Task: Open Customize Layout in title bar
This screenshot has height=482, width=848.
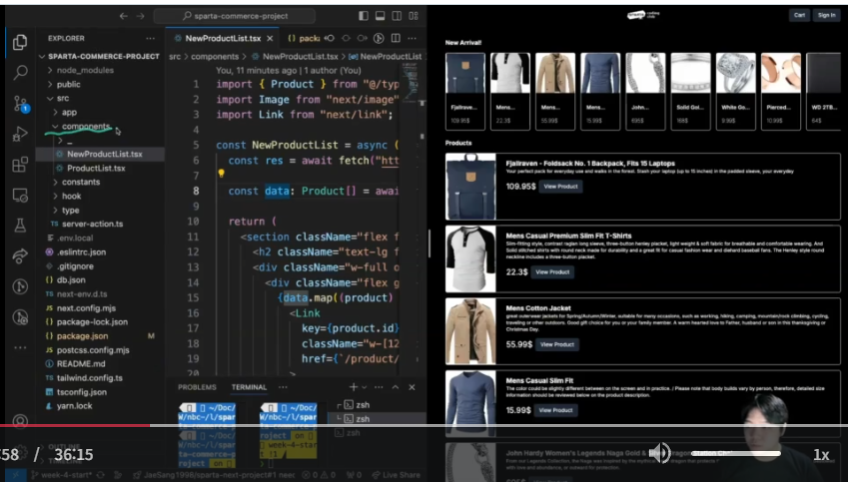Action: tap(414, 16)
